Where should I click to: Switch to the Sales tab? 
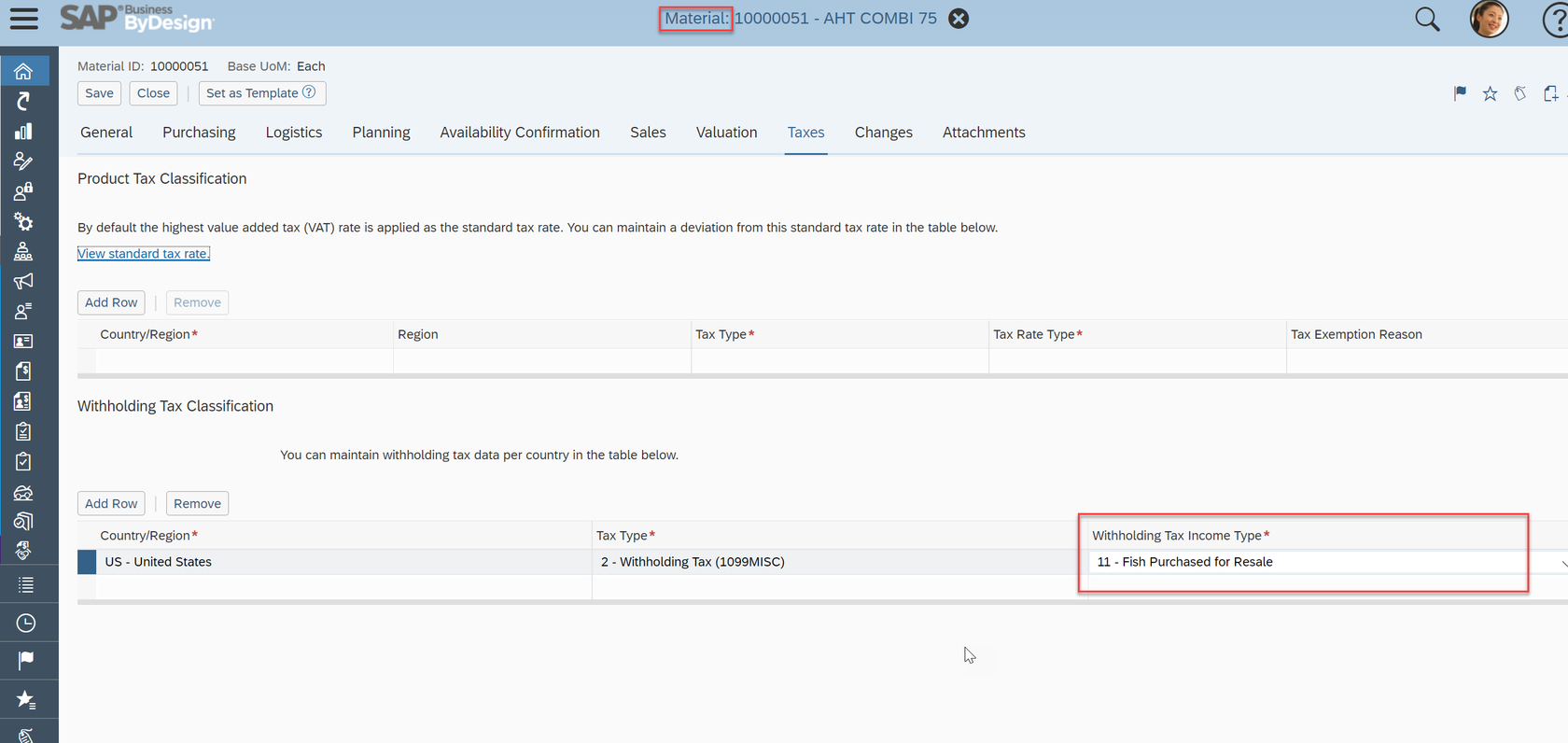(x=648, y=133)
